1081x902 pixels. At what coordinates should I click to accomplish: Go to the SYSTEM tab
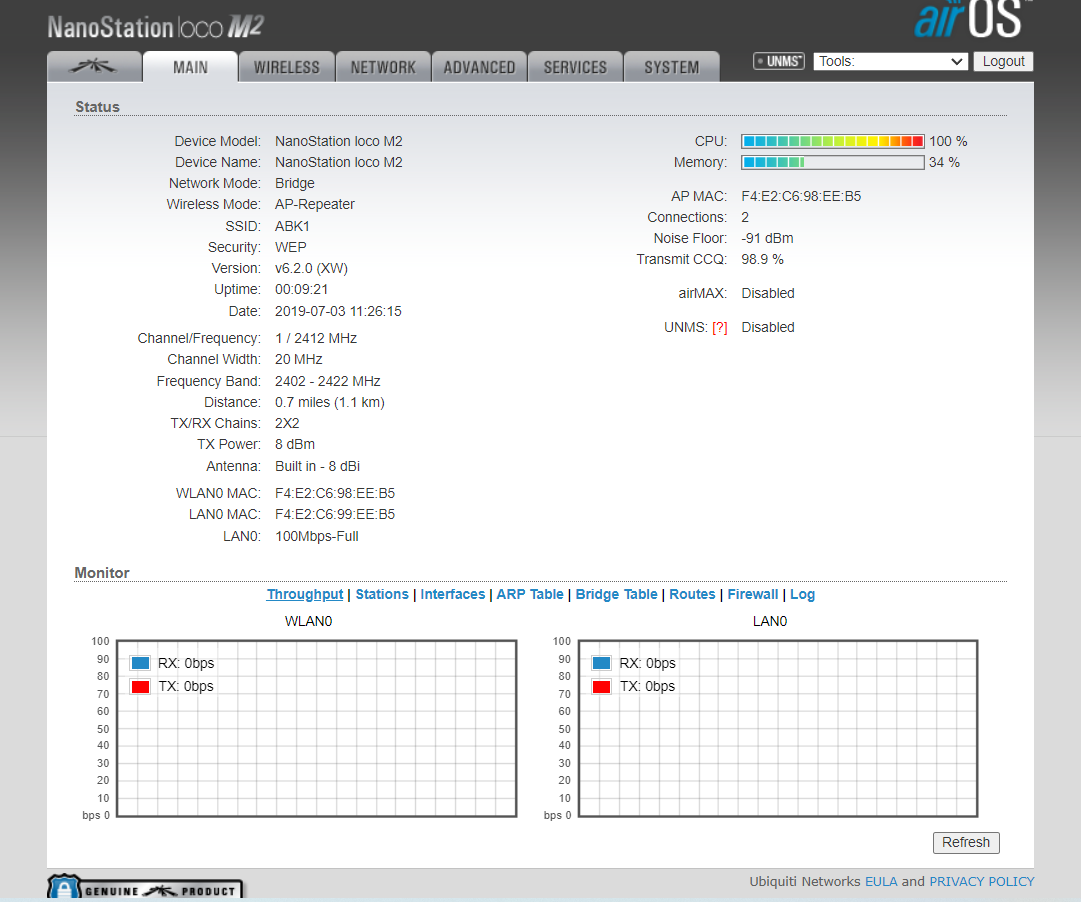[671, 67]
